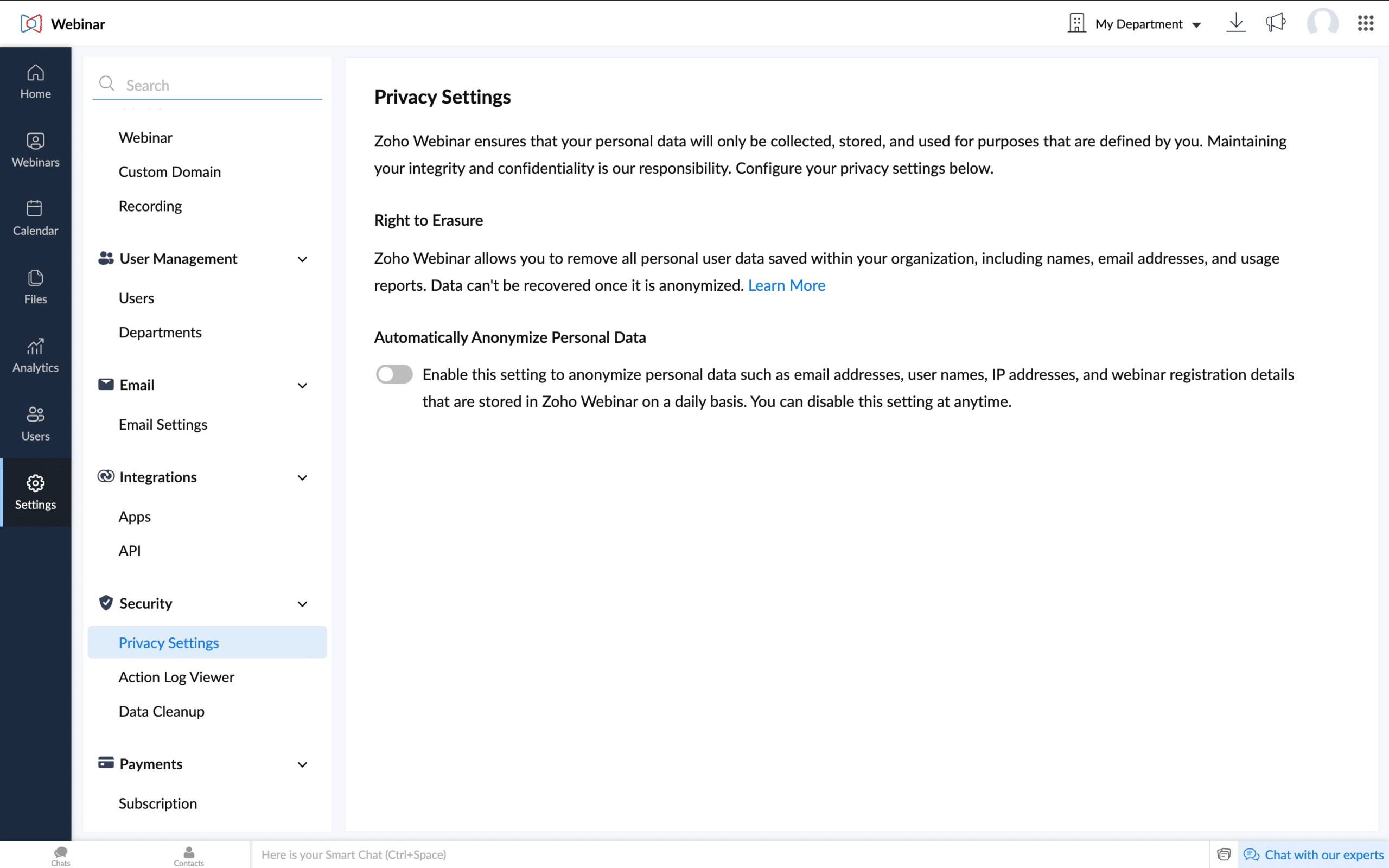The width and height of the screenshot is (1389, 868).
Task: Click the Learn More link
Action: [786, 285]
